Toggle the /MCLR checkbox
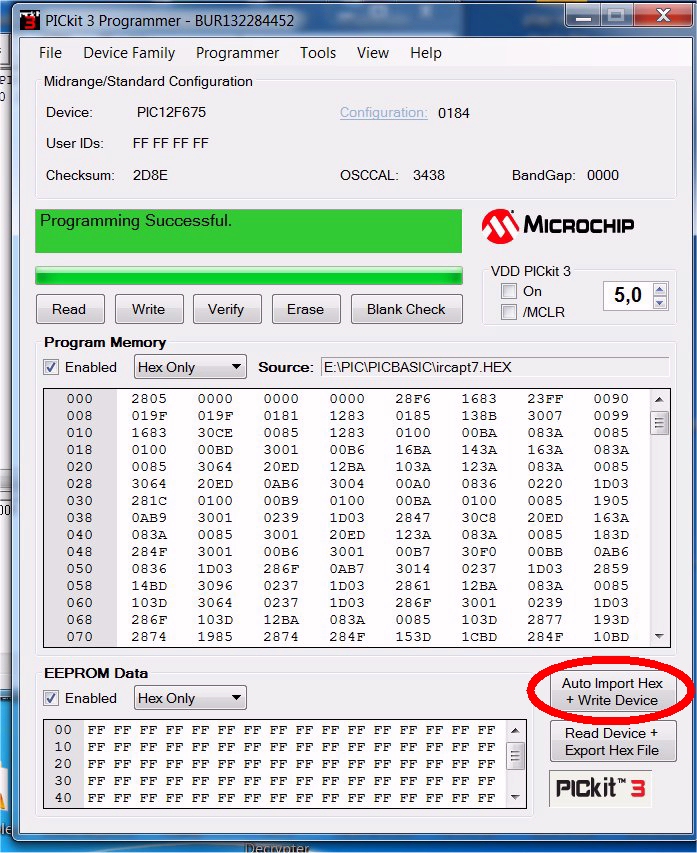The height and width of the screenshot is (853, 697). pos(509,312)
